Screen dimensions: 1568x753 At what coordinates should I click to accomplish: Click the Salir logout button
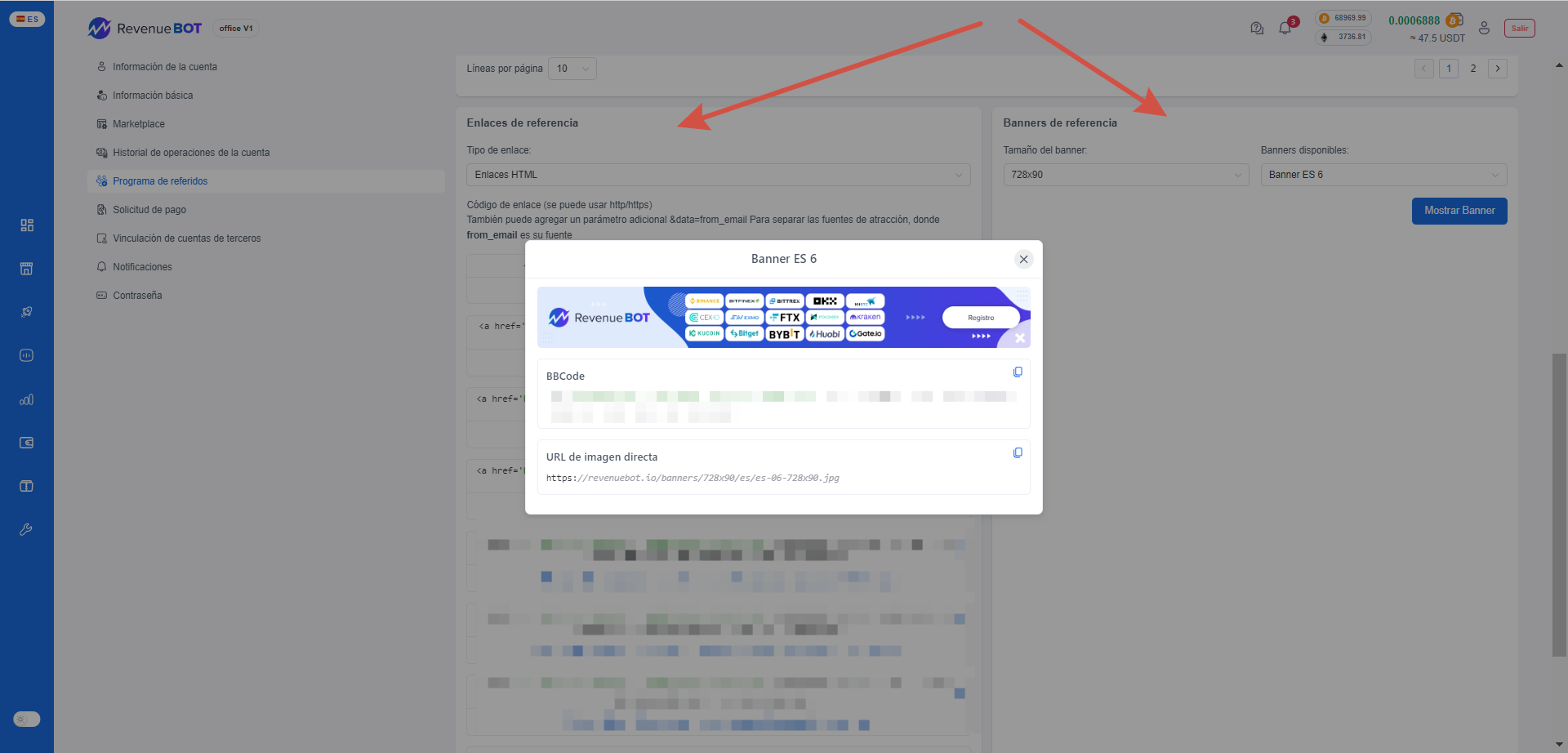(x=1520, y=29)
